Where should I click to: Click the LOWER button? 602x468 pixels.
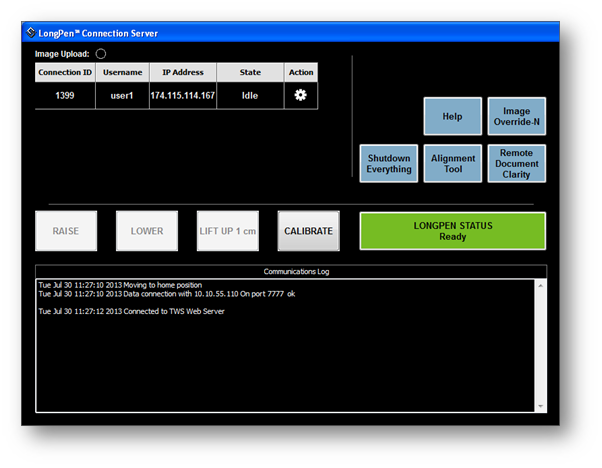coord(147,231)
